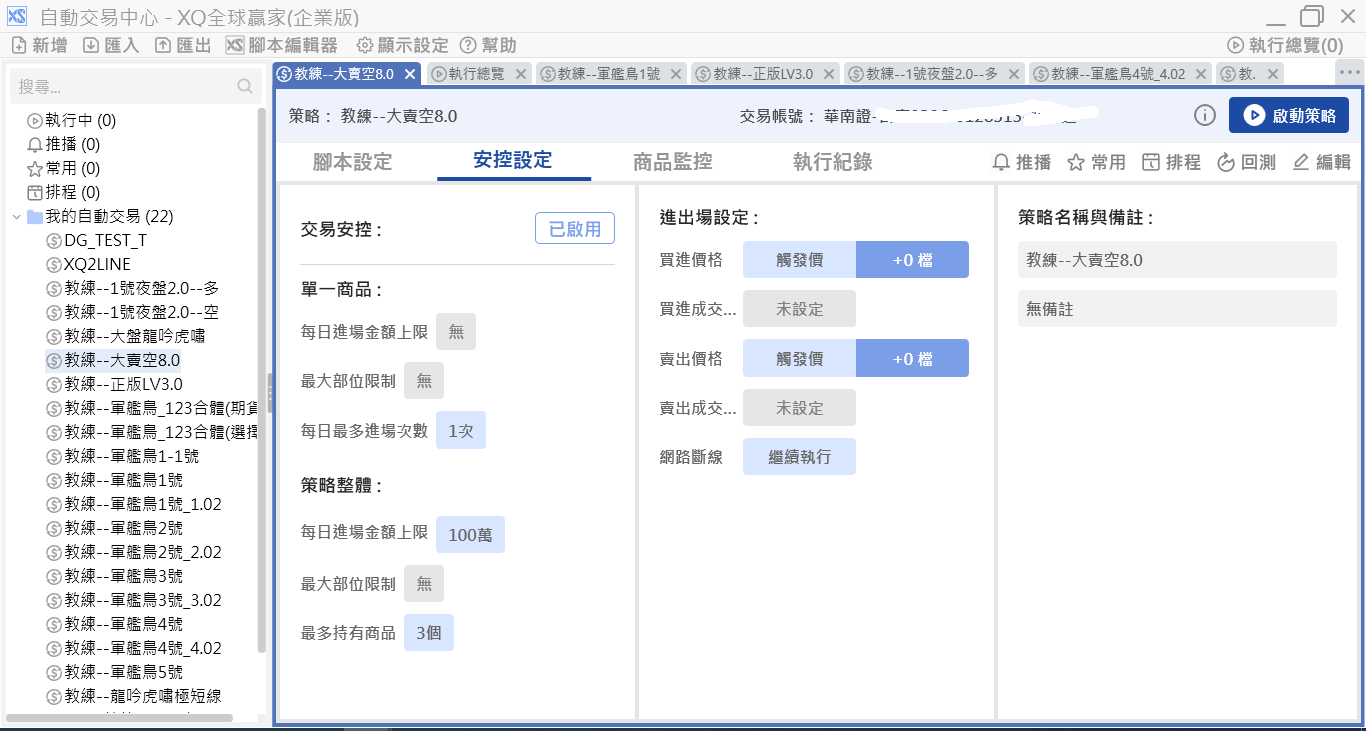
Task: Select 排程 (0) in sidebar
Action: coord(63,192)
